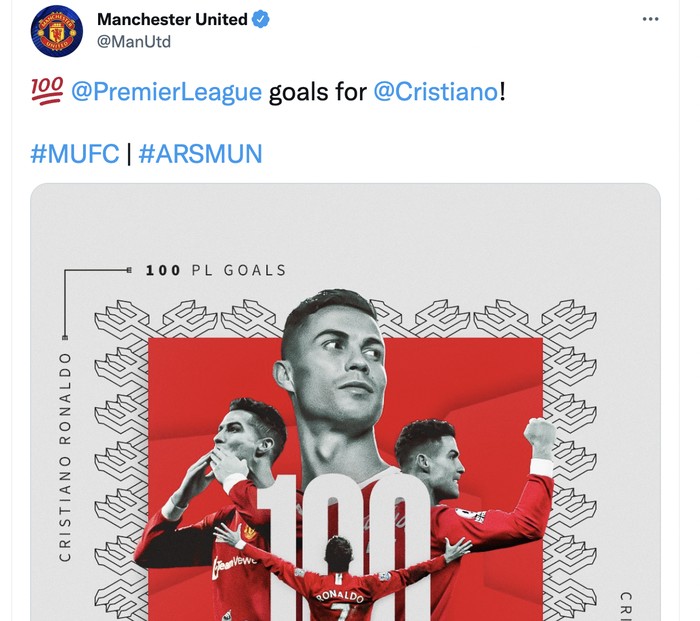
Task: Click the '100 PL GOALS' heading in image
Action: [216, 270]
